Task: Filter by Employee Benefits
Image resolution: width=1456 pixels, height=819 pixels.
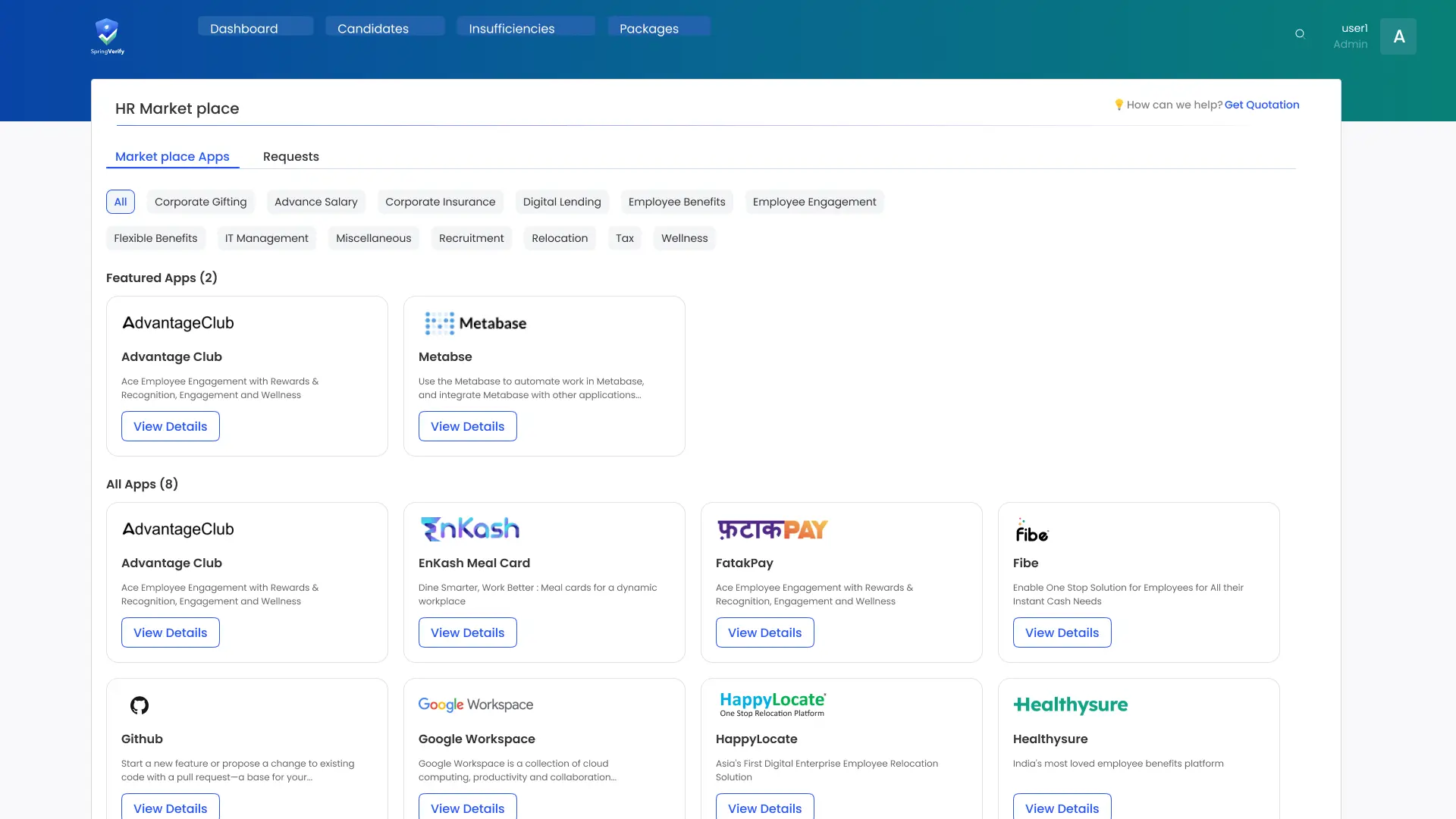Action: coord(677,202)
